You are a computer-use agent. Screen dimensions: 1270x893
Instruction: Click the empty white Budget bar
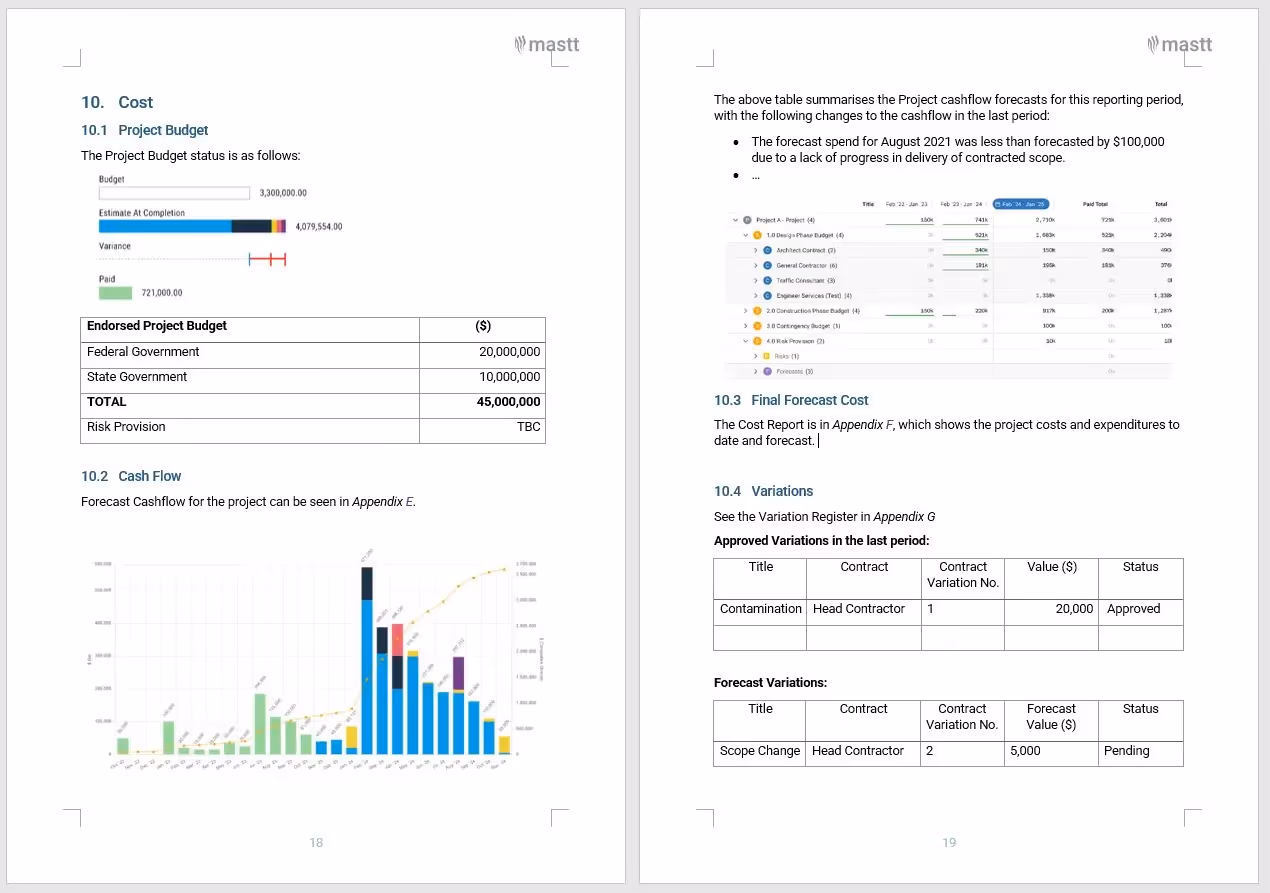(x=174, y=193)
